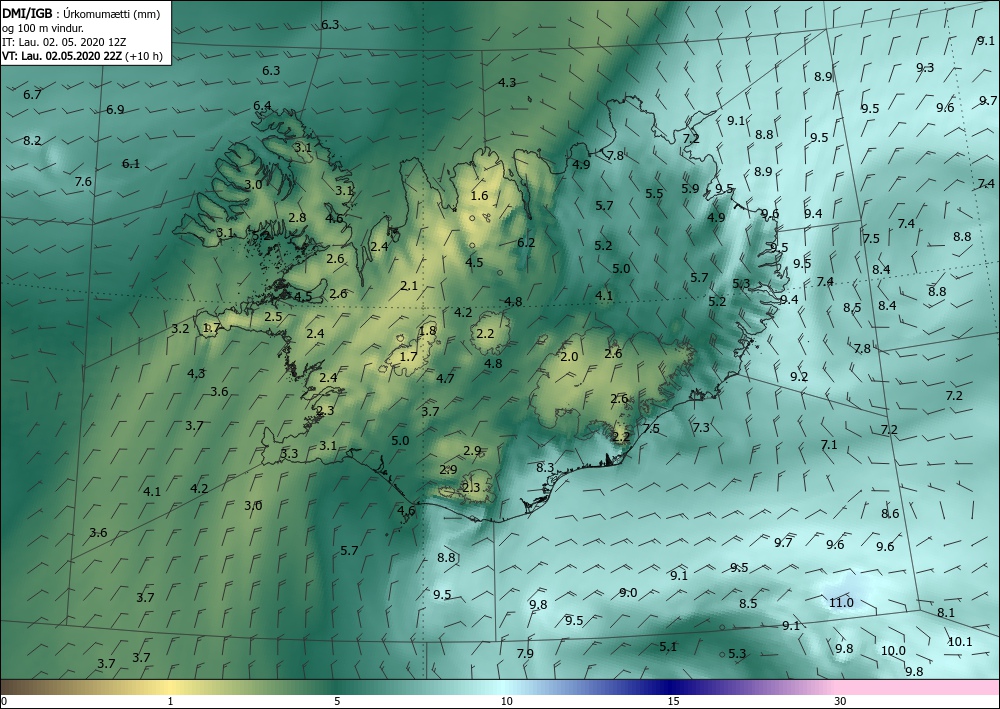Pick the 6.7 value over the ocean
This screenshot has width=1000, height=709.
click(x=33, y=94)
